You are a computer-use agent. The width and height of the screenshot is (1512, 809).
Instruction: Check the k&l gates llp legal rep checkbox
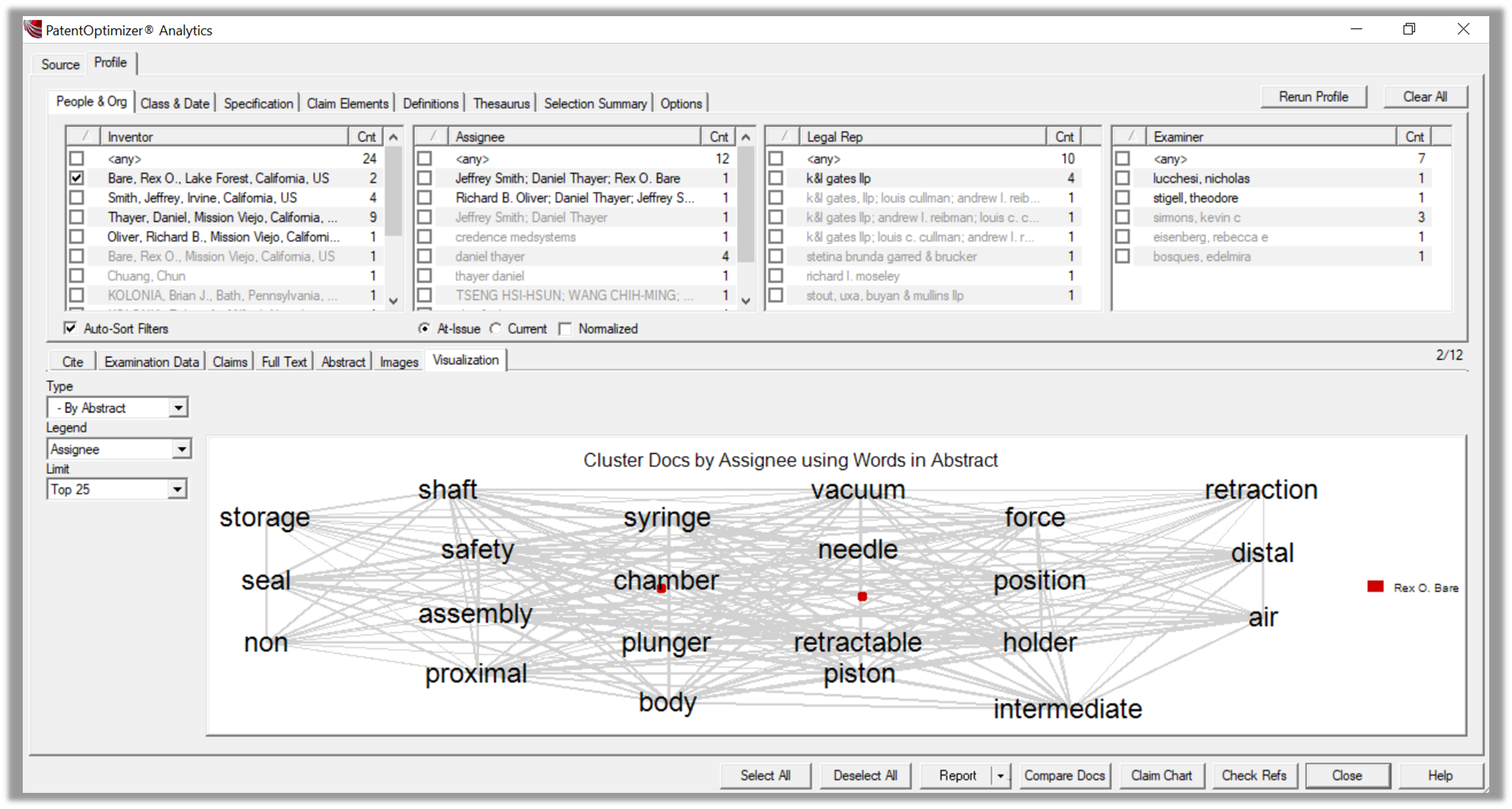tap(776, 178)
